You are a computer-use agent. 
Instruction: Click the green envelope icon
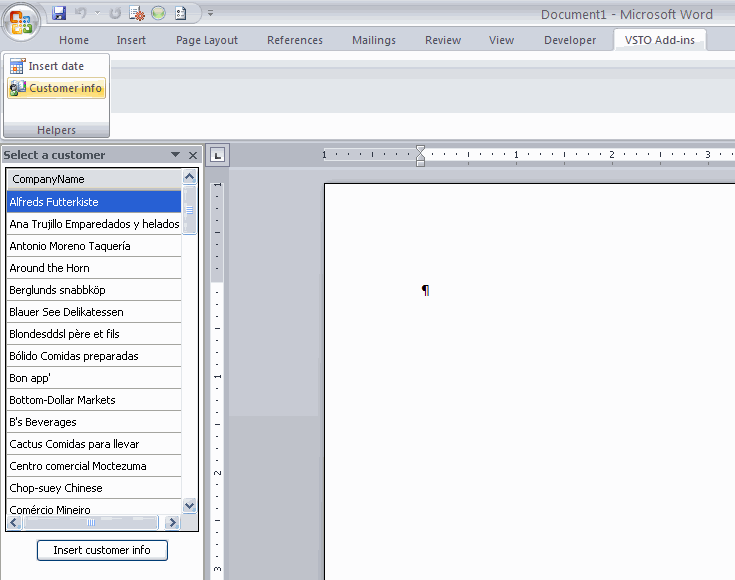tap(158, 13)
